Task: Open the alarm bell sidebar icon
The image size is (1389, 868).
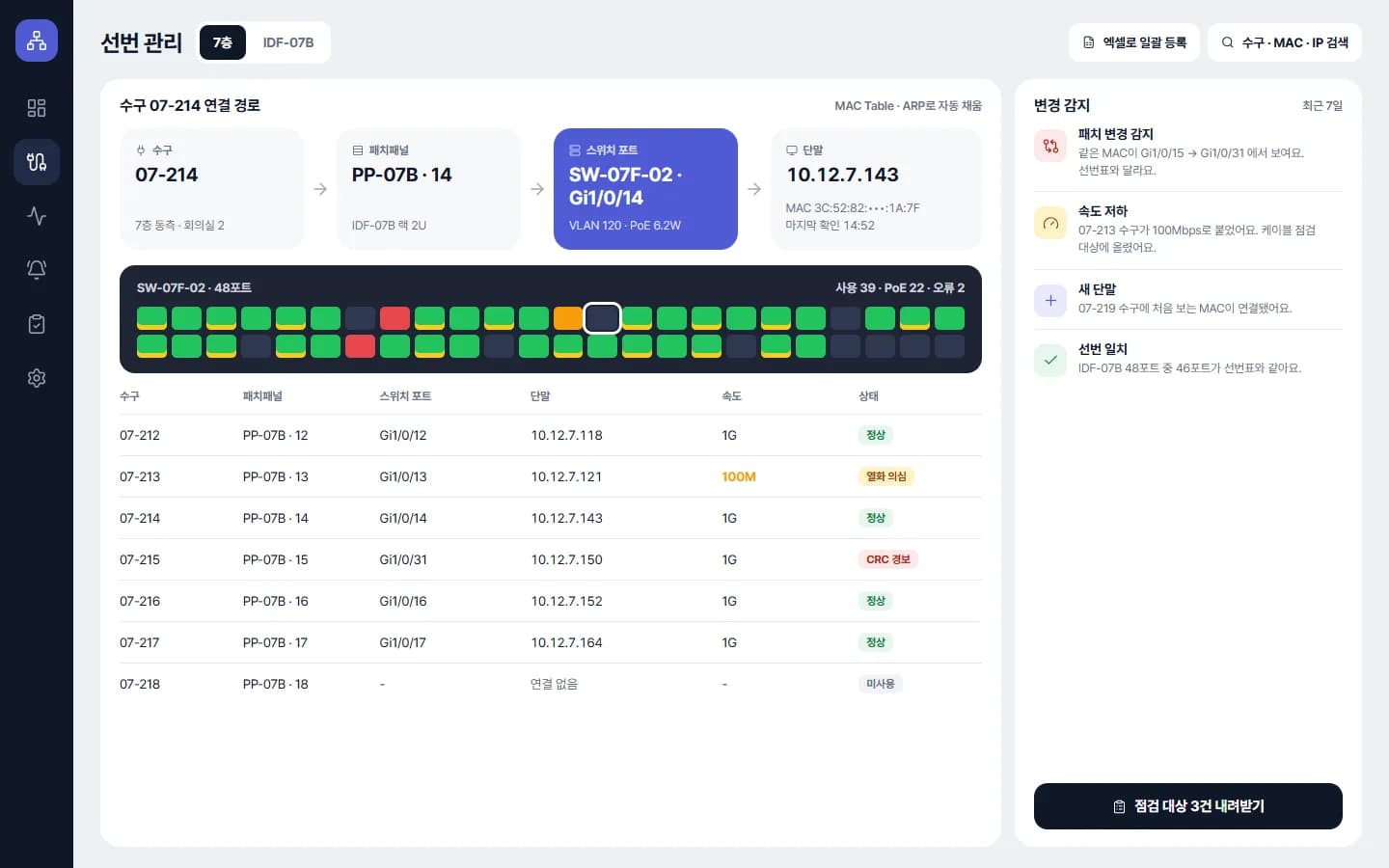Action: point(37,270)
